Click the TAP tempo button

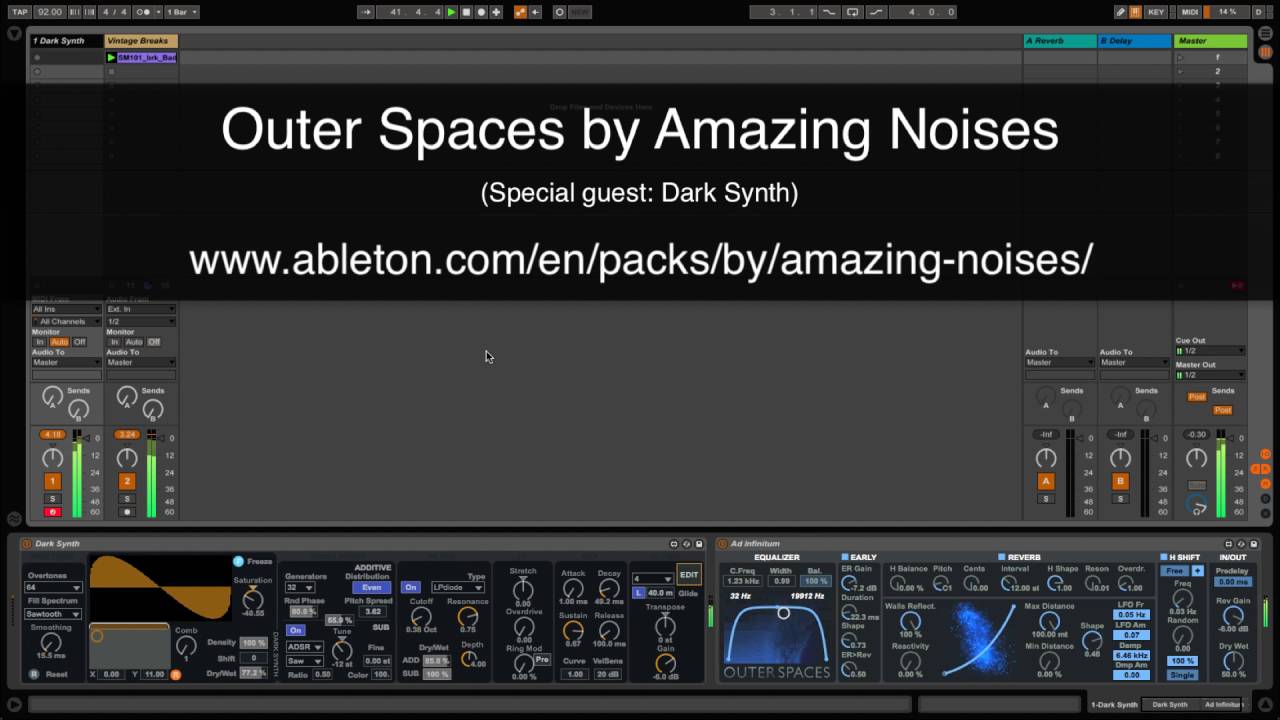[20, 12]
